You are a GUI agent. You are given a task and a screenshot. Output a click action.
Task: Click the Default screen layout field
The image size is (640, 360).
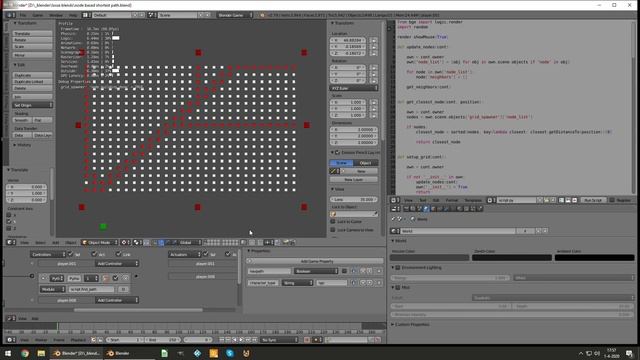pos(112,15)
